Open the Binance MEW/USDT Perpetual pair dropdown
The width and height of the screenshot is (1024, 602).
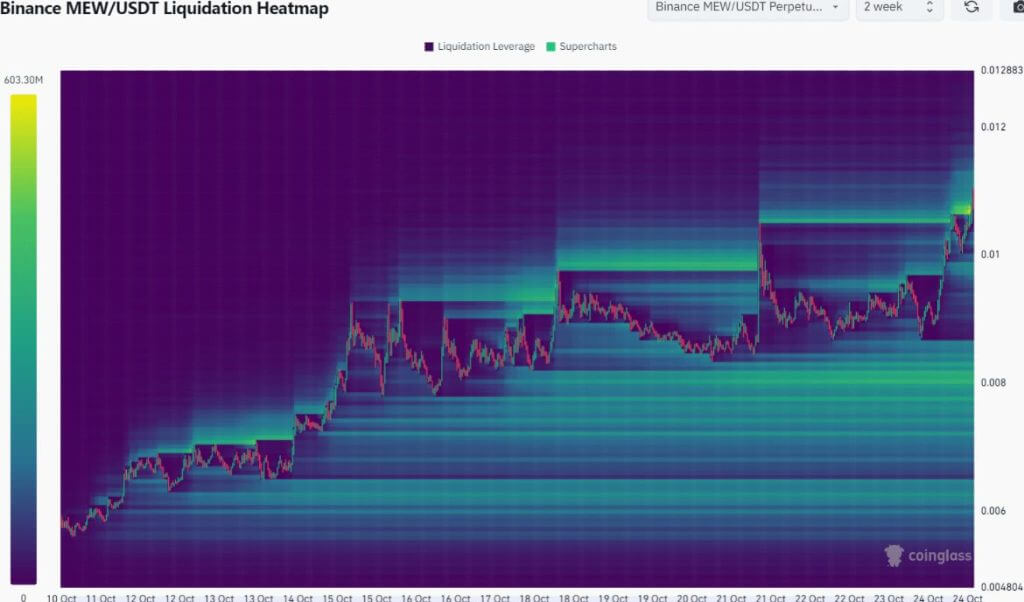tap(747, 7)
